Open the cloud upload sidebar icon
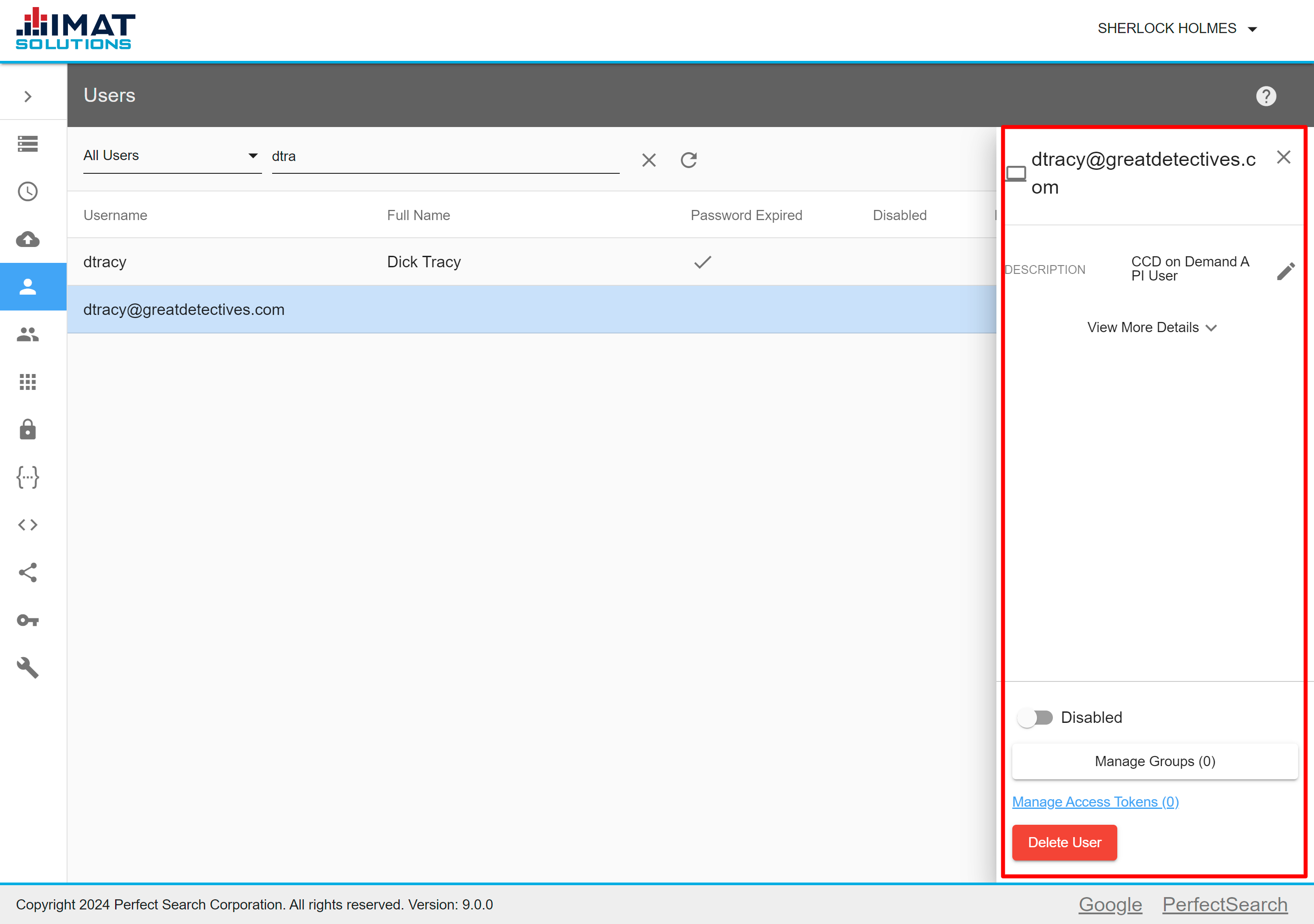Image resolution: width=1314 pixels, height=924 pixels. tap(27, 239)
